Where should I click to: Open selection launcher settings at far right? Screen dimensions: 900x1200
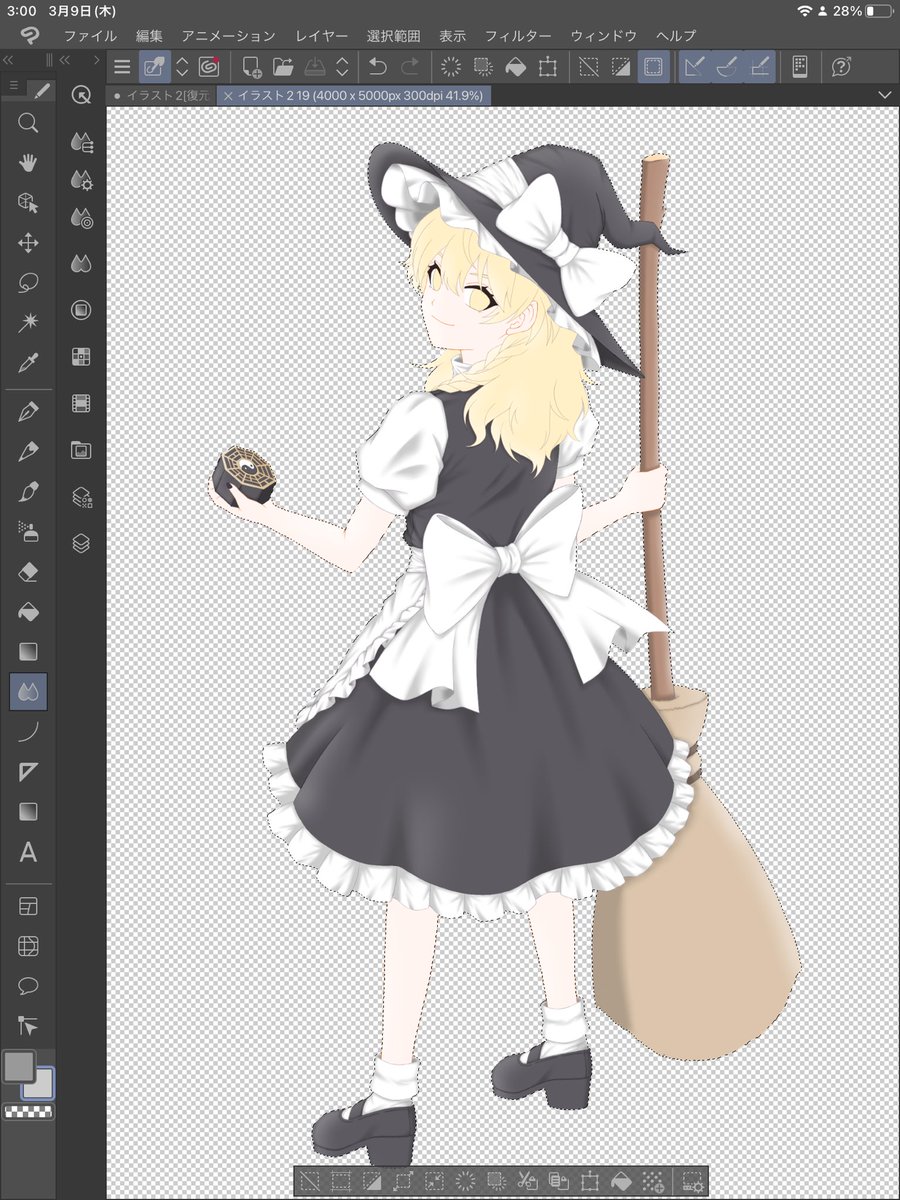691,1180
